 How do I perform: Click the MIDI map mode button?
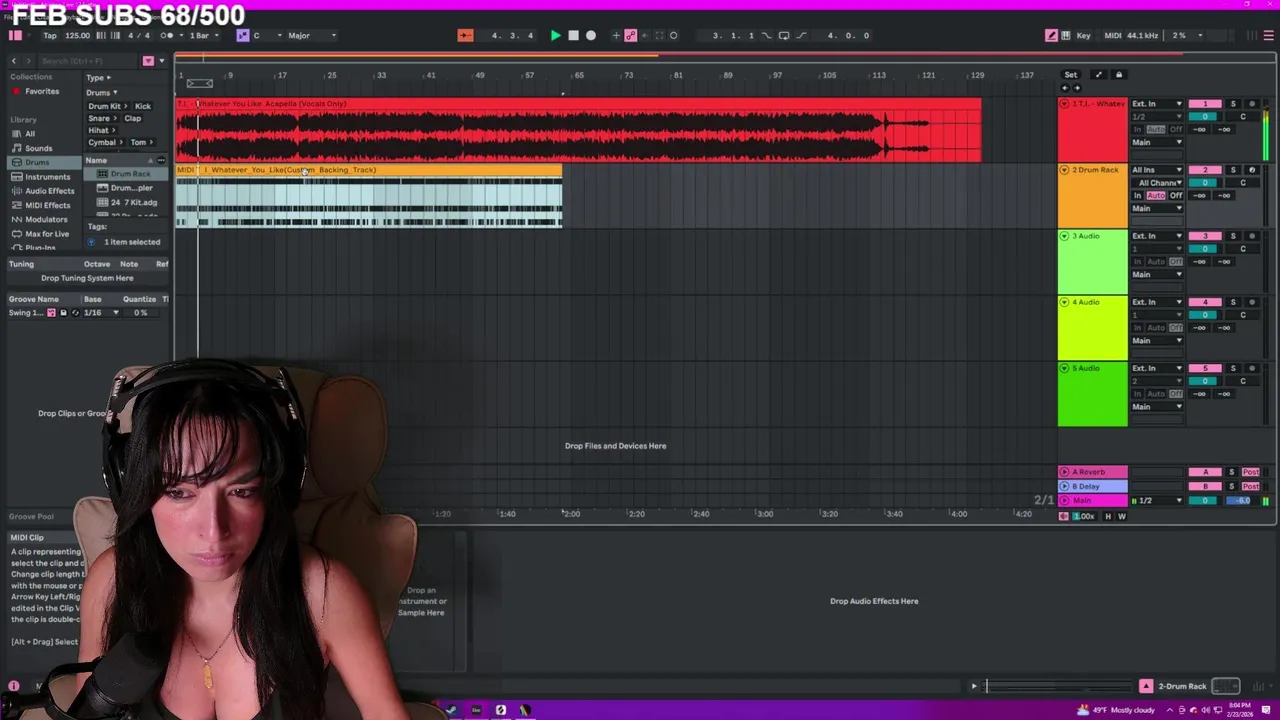click(x=1113, y=36)
